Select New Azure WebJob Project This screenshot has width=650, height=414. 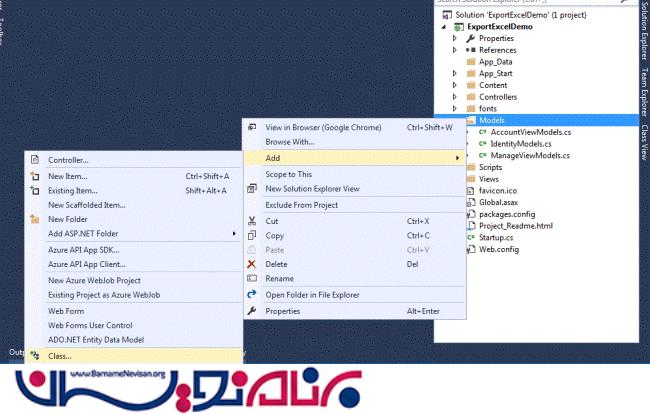[x=133, y=281]
